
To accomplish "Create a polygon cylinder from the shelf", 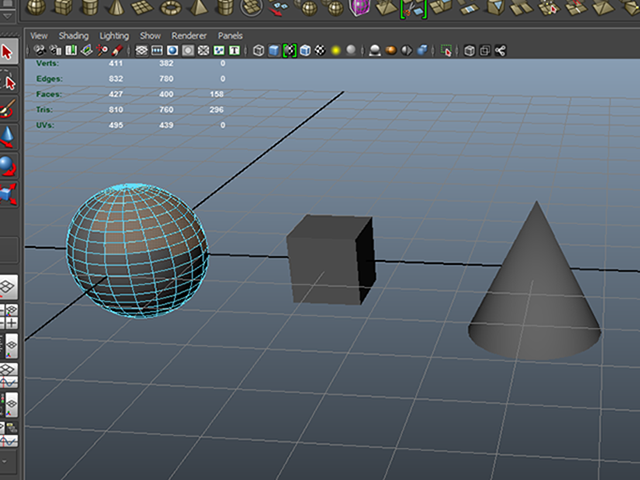I will (90, 7).
